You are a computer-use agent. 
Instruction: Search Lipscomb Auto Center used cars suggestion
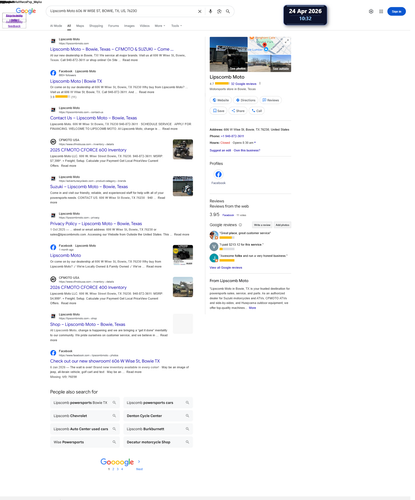click(85, 429)
